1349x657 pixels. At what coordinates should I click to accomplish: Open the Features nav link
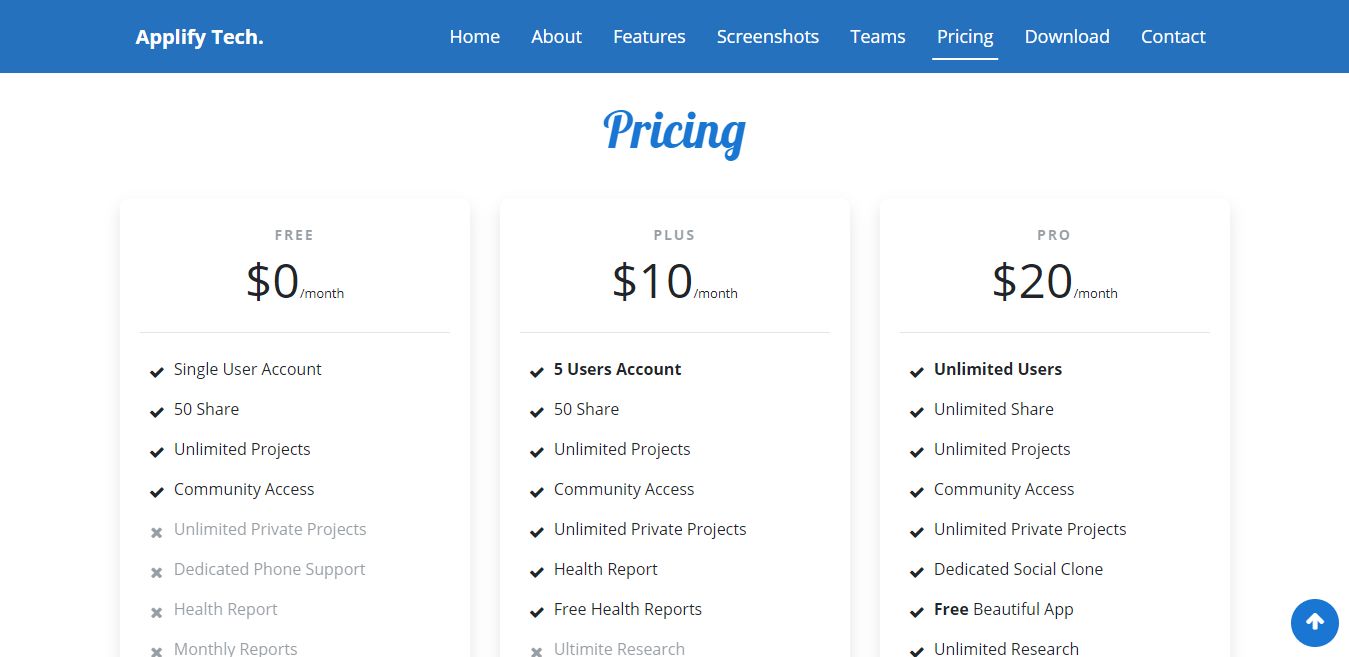tap(649, 36)
